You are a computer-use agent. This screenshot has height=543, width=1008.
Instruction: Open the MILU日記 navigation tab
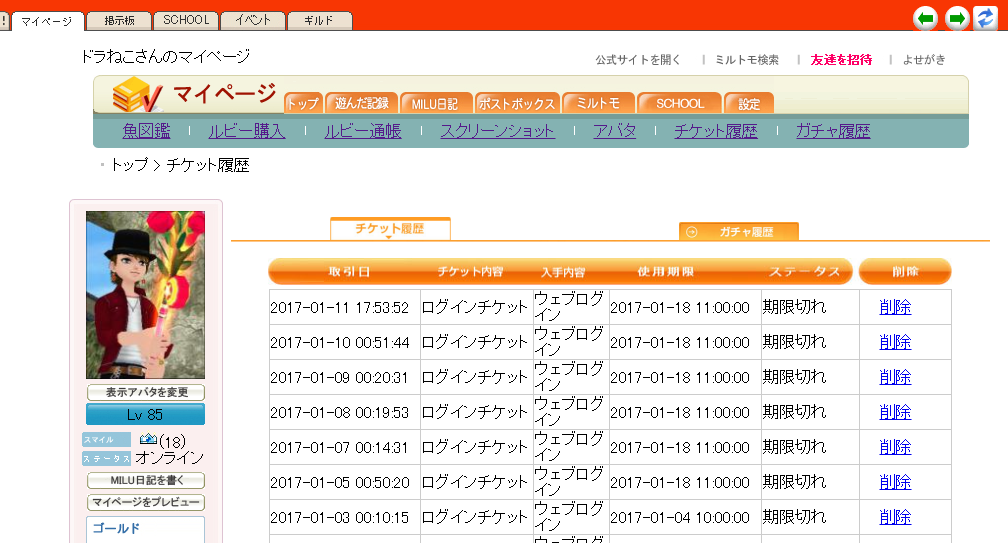436,103
